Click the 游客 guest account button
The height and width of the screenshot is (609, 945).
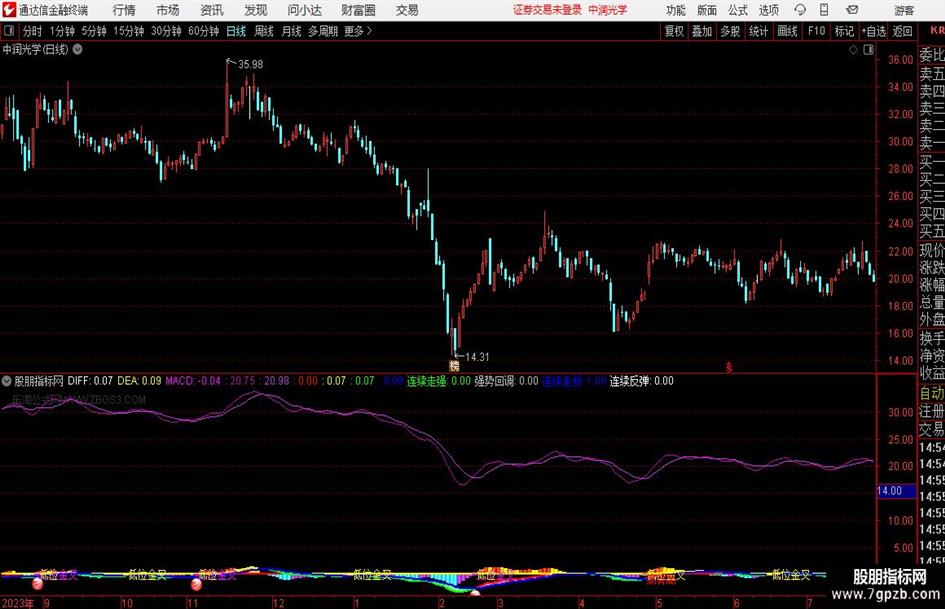click(904, 10)
